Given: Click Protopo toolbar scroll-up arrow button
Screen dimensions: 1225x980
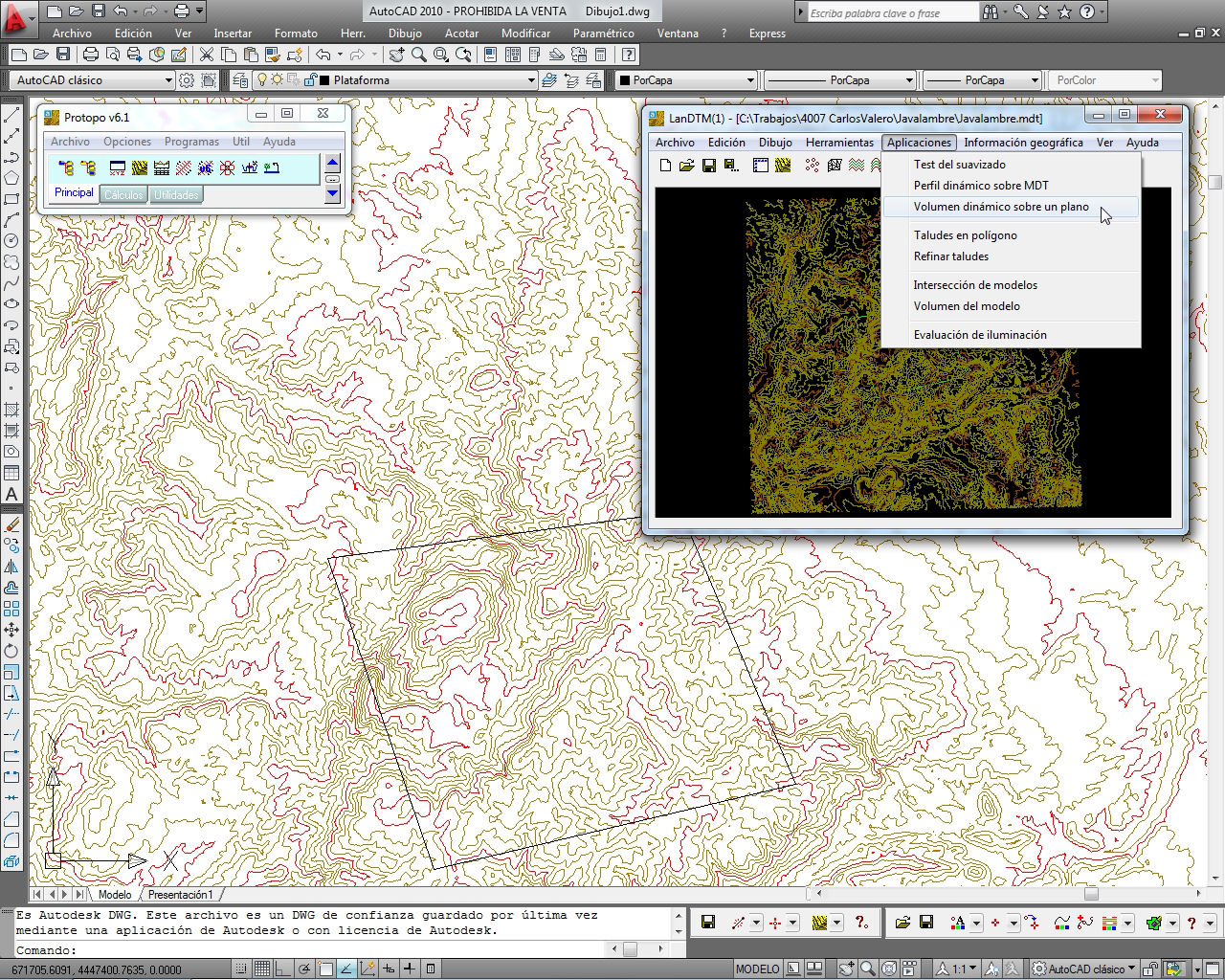Looking at the screenshot, I should pos(333,163).
